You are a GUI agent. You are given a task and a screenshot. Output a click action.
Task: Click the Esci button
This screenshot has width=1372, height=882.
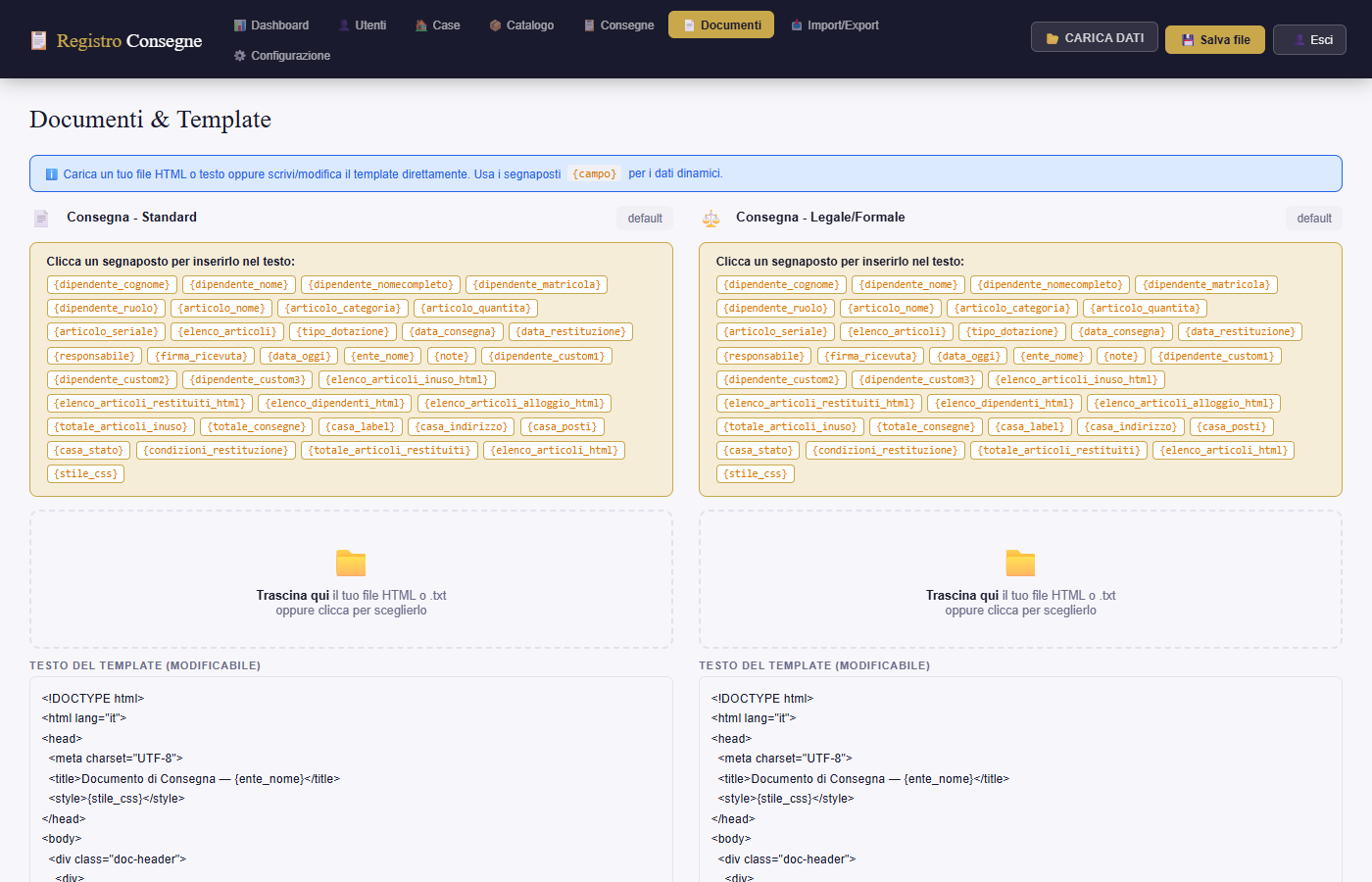coord(1309,40)
